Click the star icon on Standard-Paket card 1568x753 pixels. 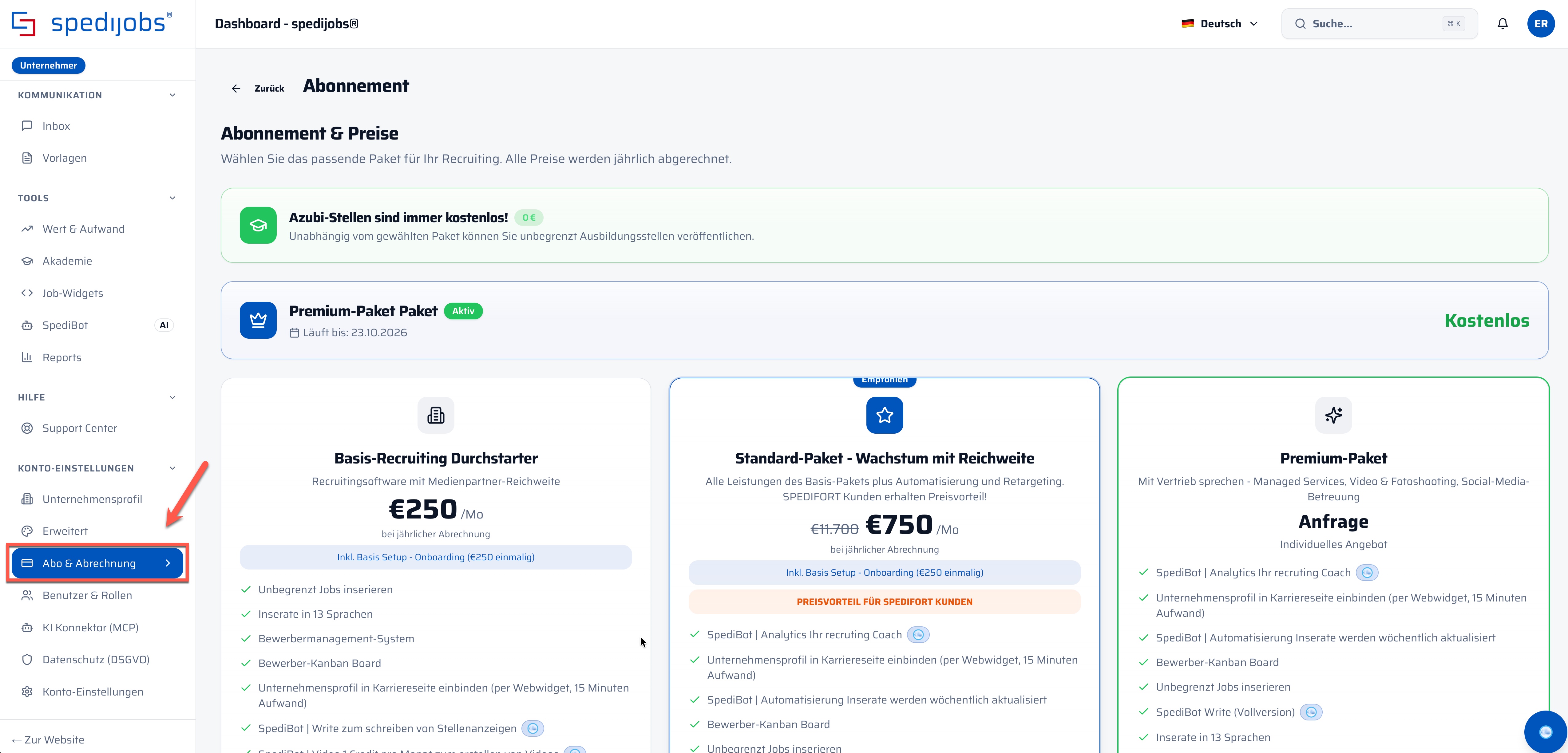tap(885, 415)
